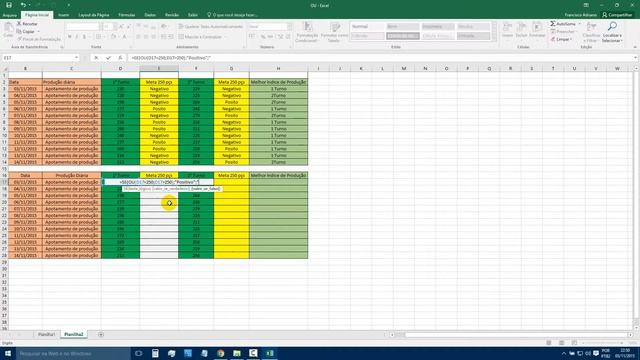The width and height of the screenshot is (640, 360).
Task: Open the Insert Function fx dialog
Action: [120, 58]
